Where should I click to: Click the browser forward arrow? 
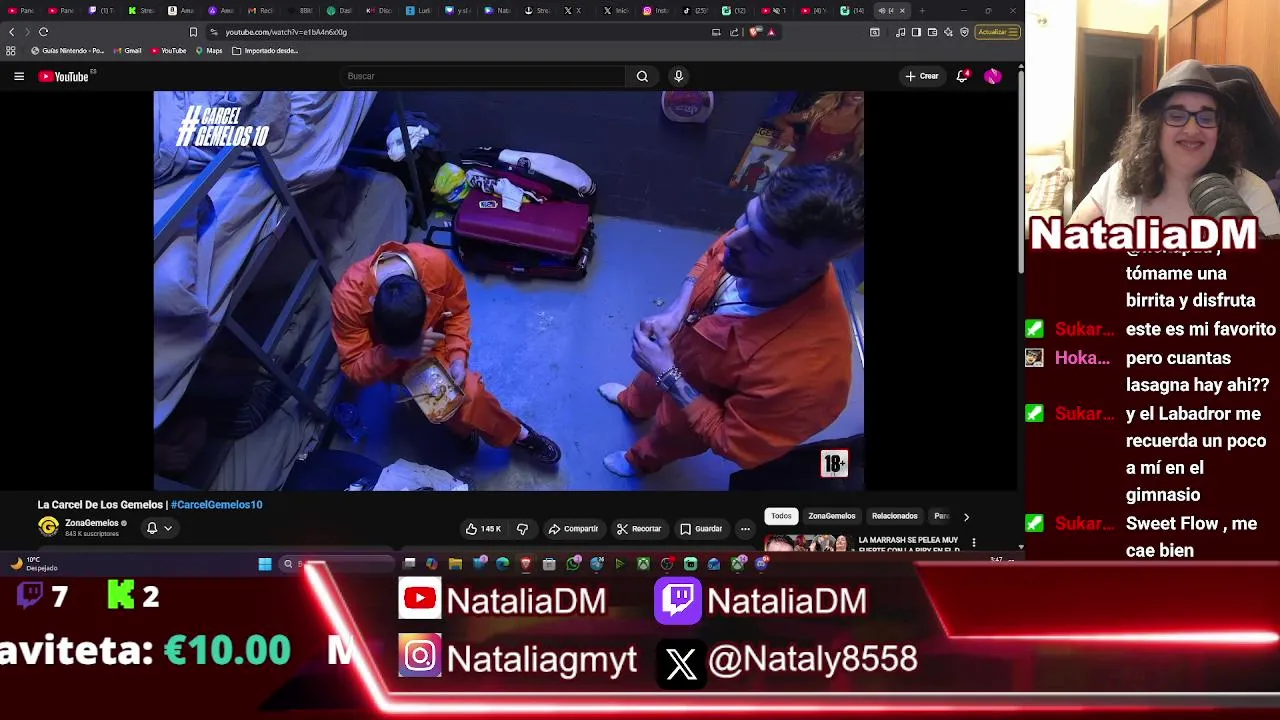[27, 32]
